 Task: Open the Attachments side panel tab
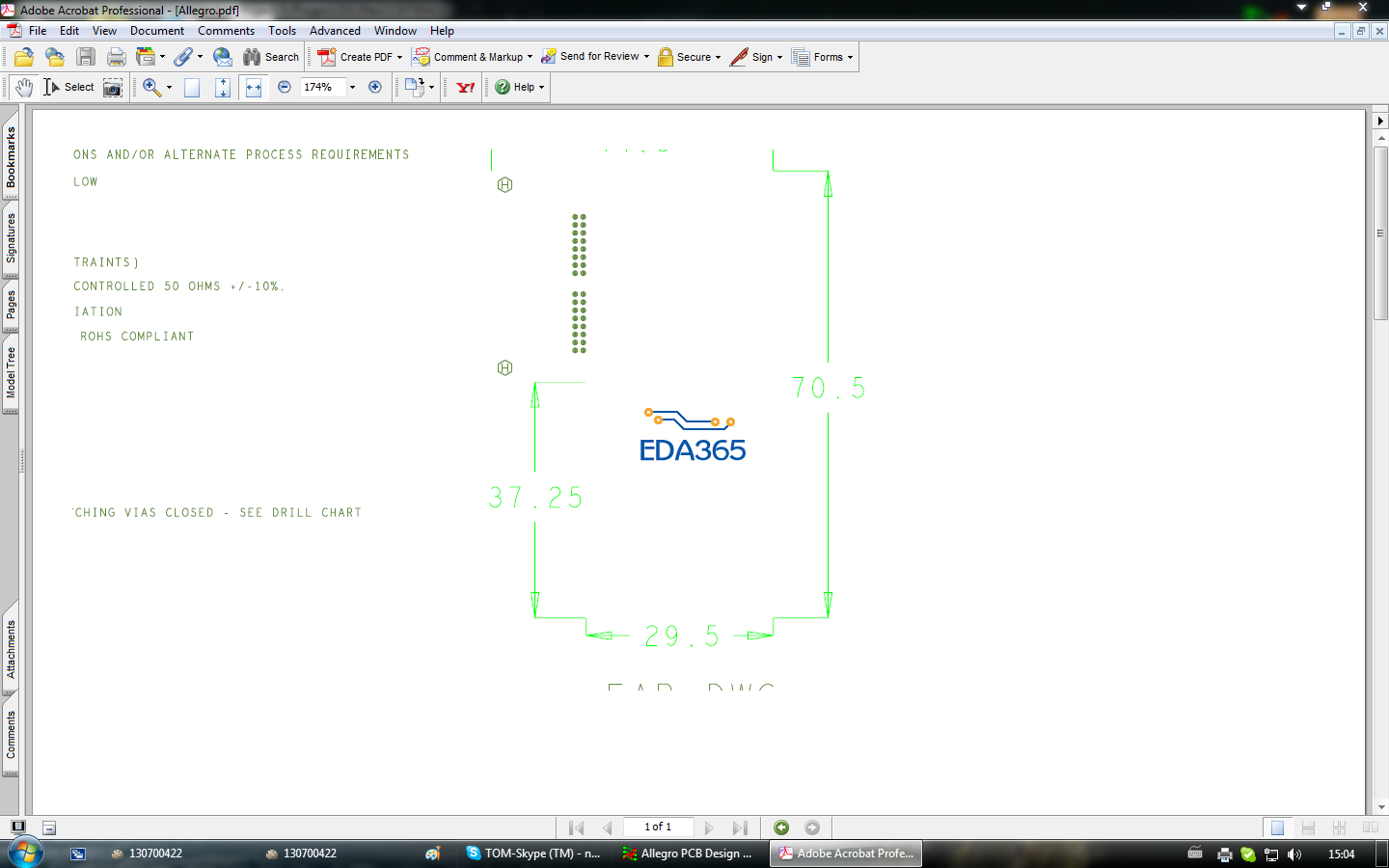[x=11, y=649]
